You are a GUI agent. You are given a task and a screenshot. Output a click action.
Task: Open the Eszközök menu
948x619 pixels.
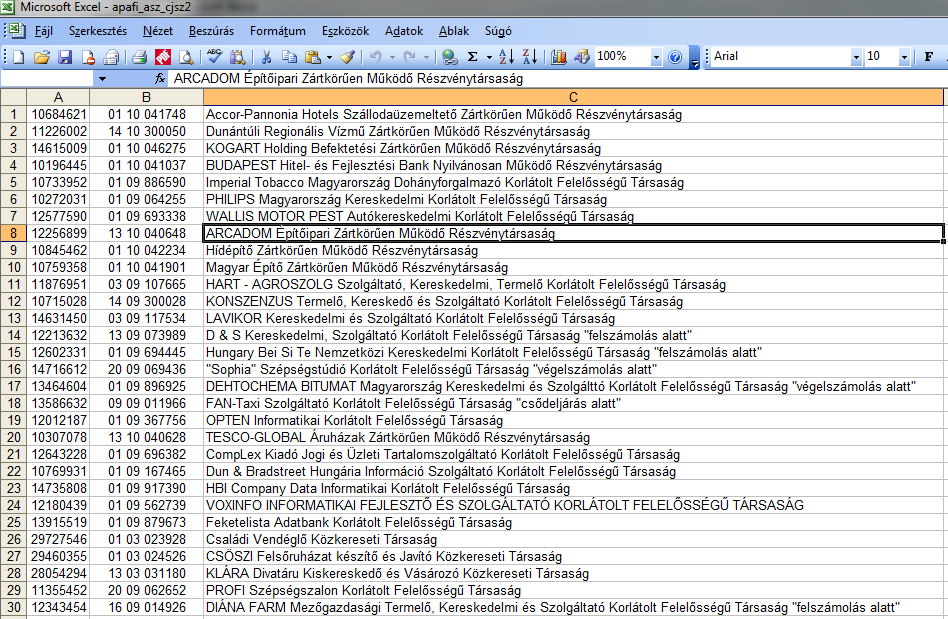345,31
